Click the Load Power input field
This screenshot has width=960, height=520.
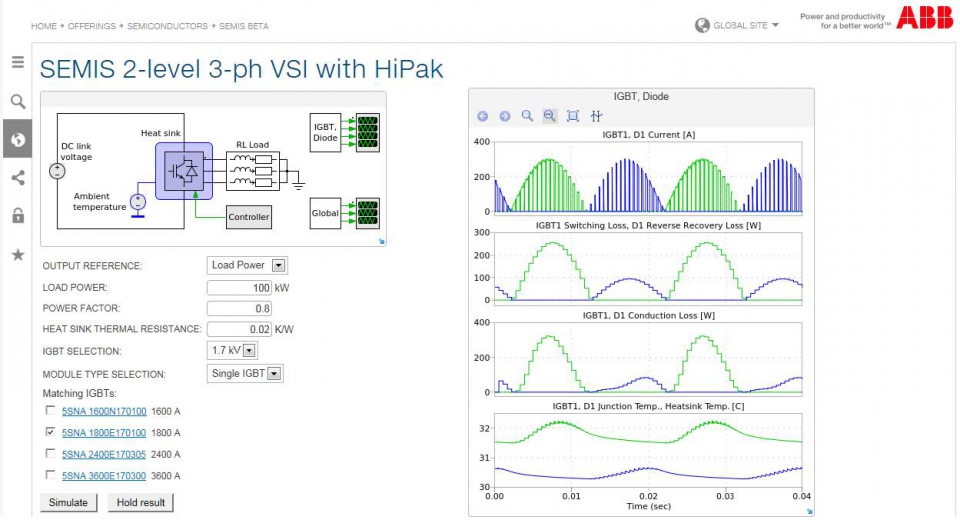point(239,287)
